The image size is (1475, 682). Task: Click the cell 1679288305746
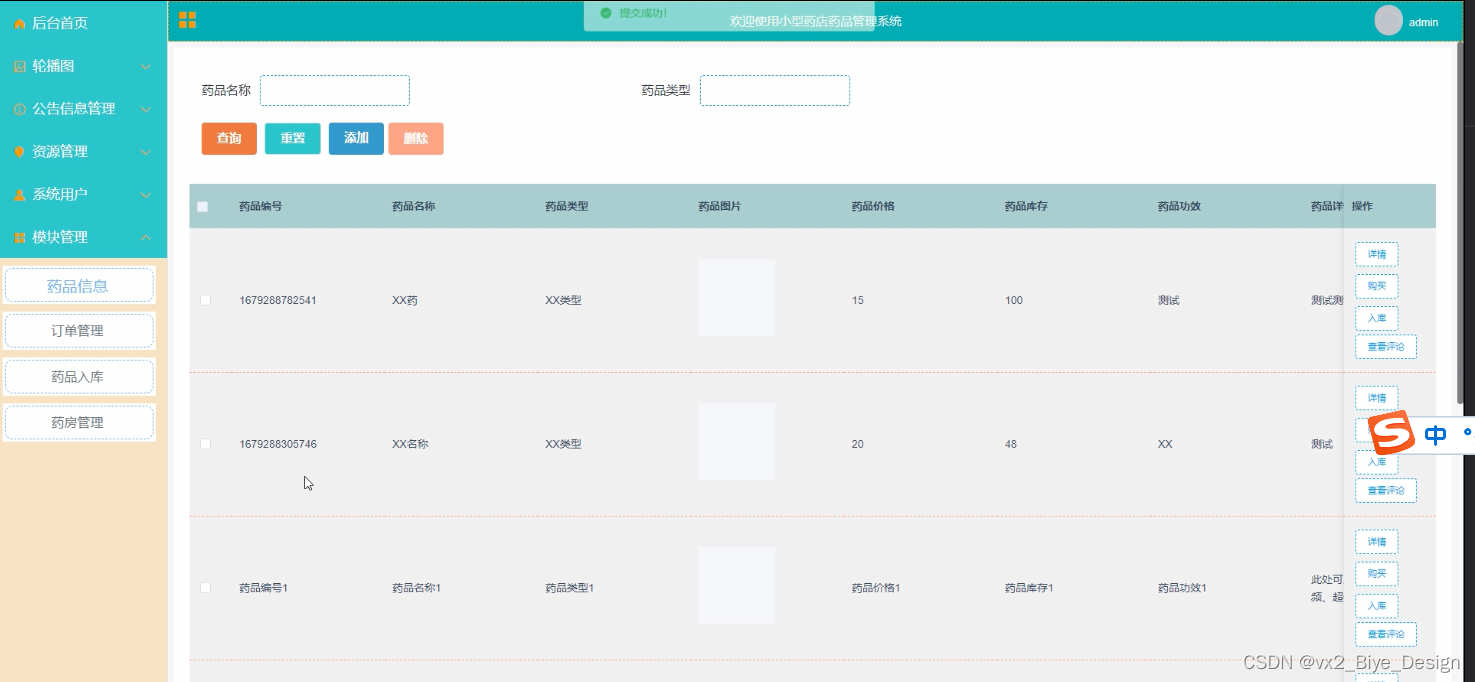[x=278, y=444]
